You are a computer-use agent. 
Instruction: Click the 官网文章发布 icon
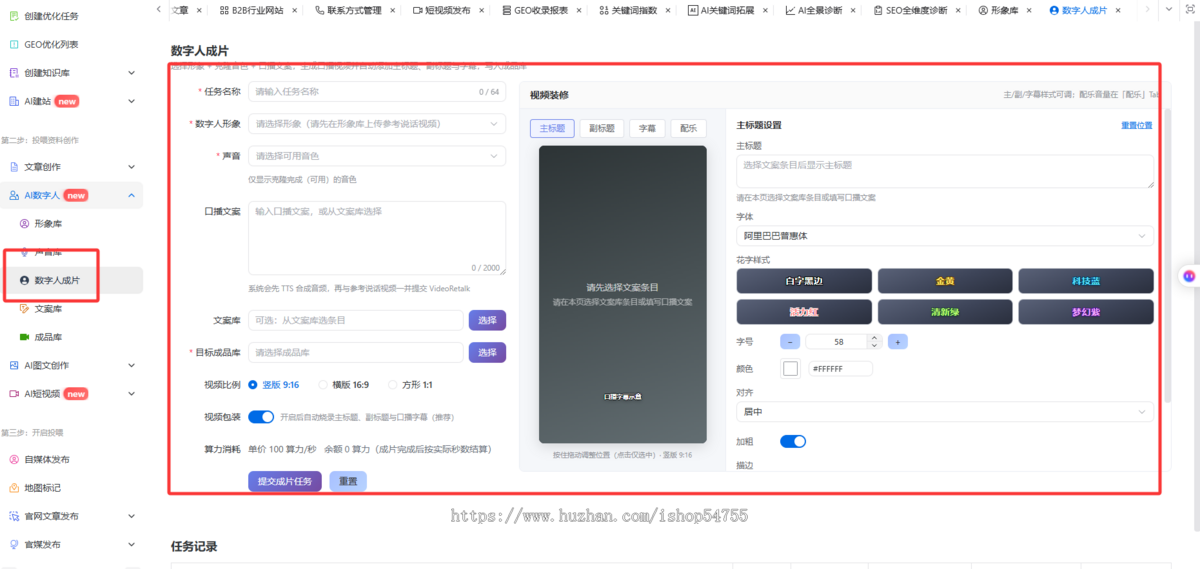[14, 516]
